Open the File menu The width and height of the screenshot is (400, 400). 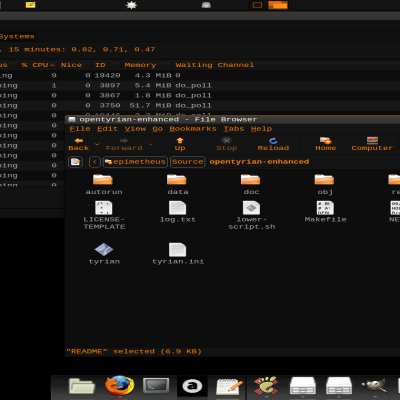tap(80, 129)
